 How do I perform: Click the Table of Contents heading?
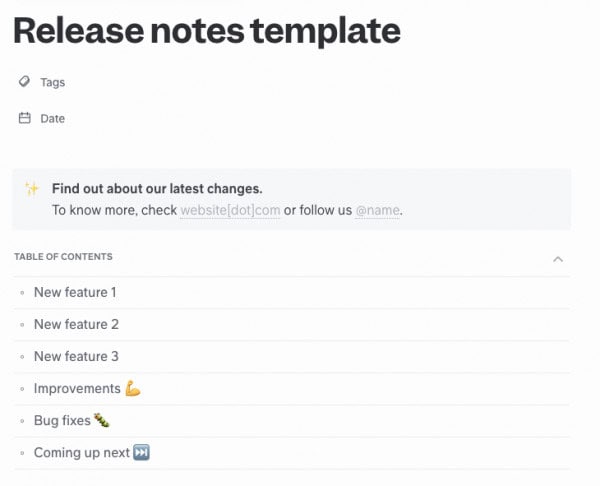tap(63, 257)
